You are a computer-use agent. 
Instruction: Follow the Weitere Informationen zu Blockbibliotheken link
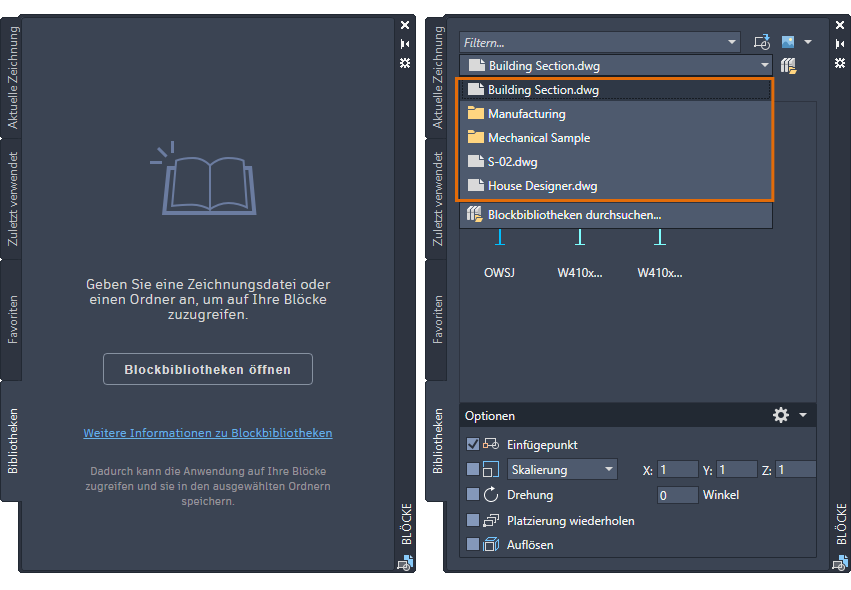click(x=207, y=433)
